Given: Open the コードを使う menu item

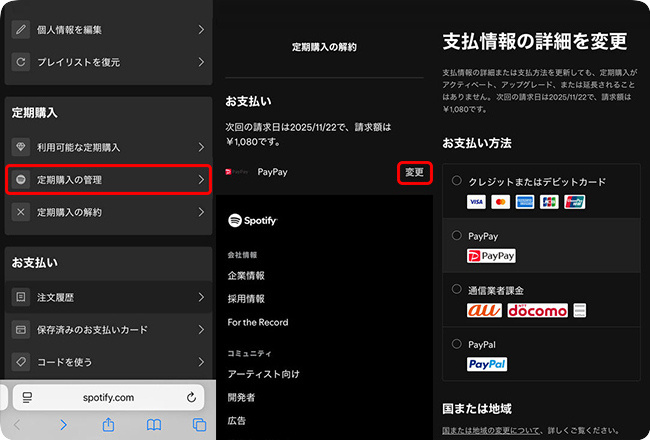Looking at the screenshot, I should tap(109, 362).
